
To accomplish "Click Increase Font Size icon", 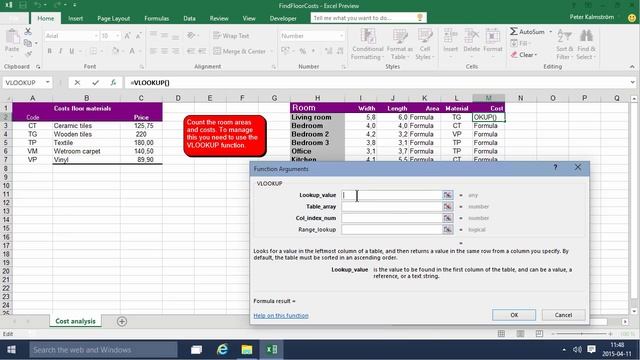I will click(x=127, y=36).
